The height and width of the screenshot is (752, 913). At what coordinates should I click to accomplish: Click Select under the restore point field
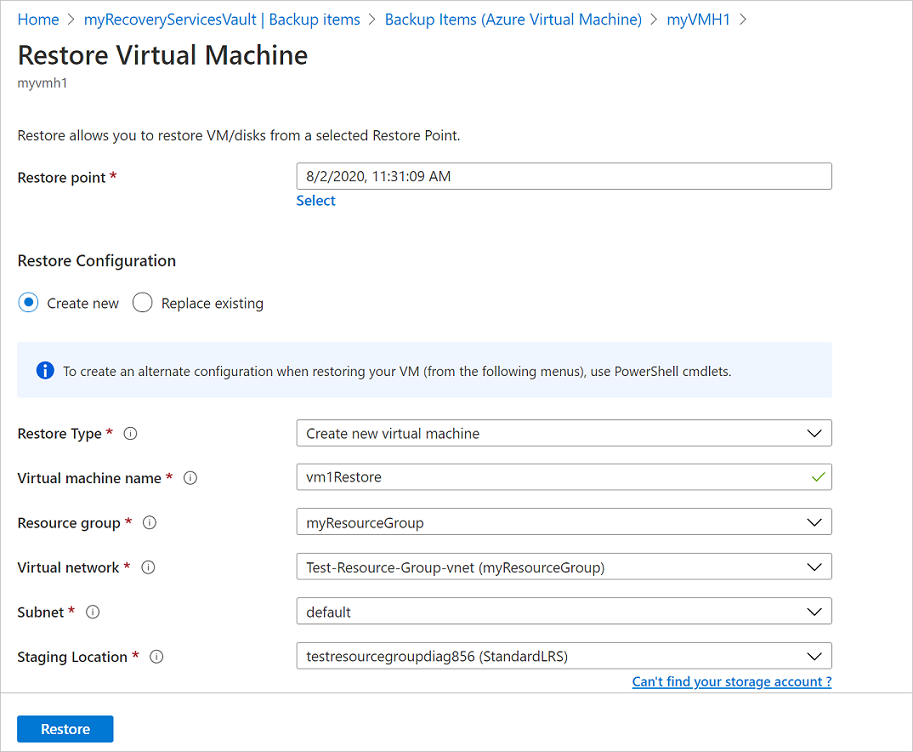click(x=315, y=200)
